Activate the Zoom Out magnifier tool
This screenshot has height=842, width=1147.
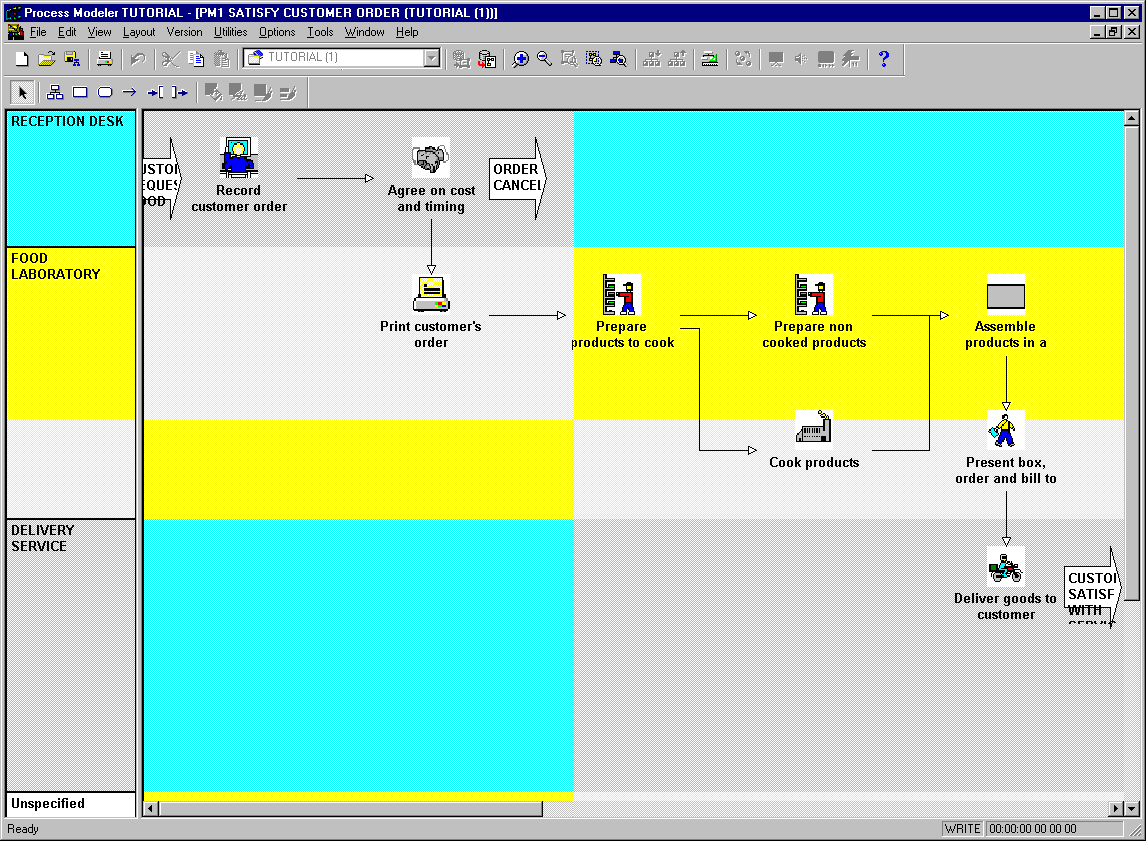click(x=544, y=59)
